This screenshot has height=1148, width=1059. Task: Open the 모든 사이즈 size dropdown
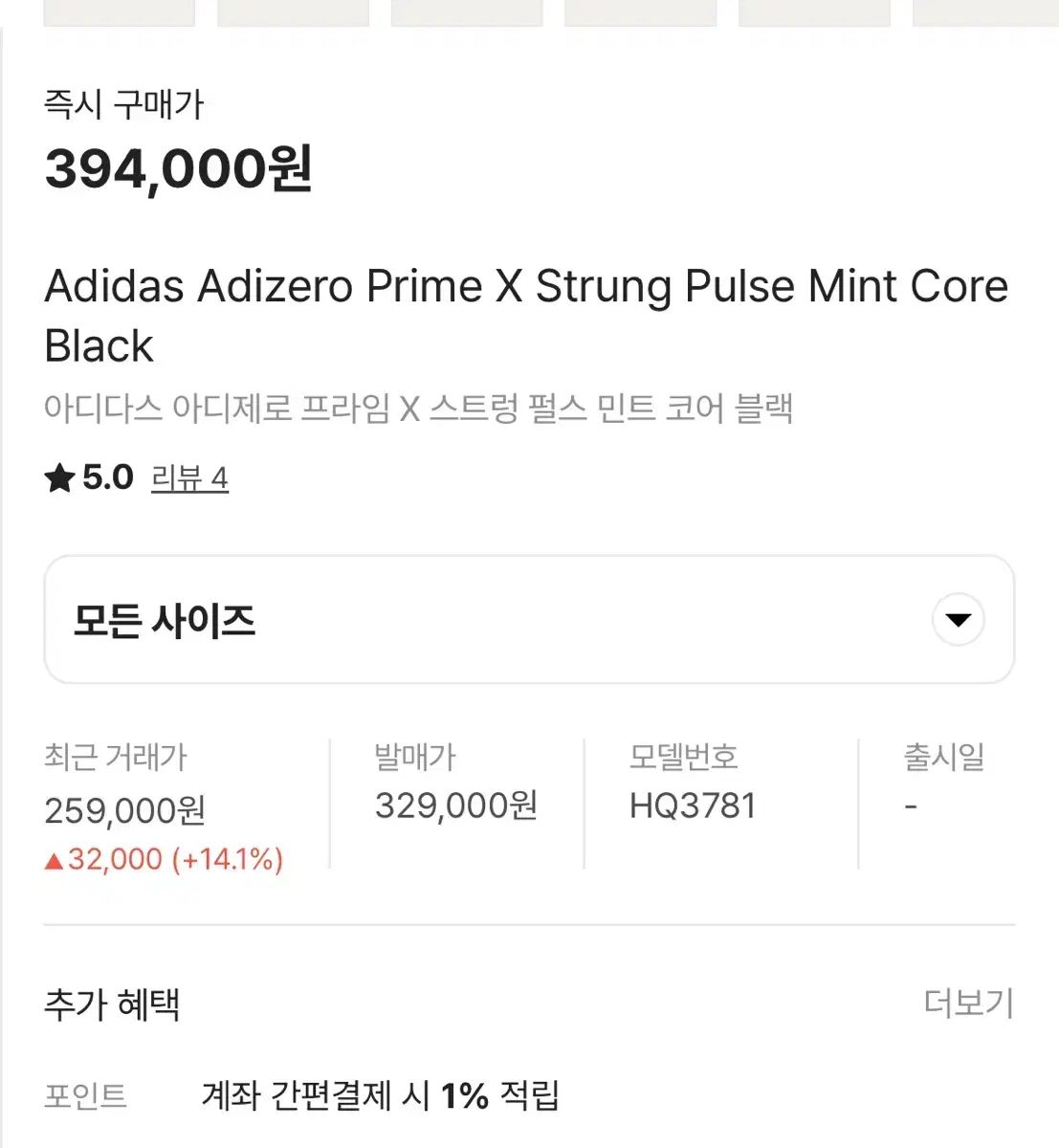[528, 619]
